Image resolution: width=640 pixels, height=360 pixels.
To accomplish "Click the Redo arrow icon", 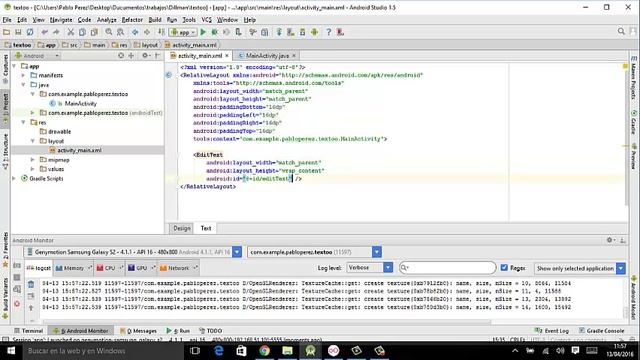I will (x=56, y=32).
